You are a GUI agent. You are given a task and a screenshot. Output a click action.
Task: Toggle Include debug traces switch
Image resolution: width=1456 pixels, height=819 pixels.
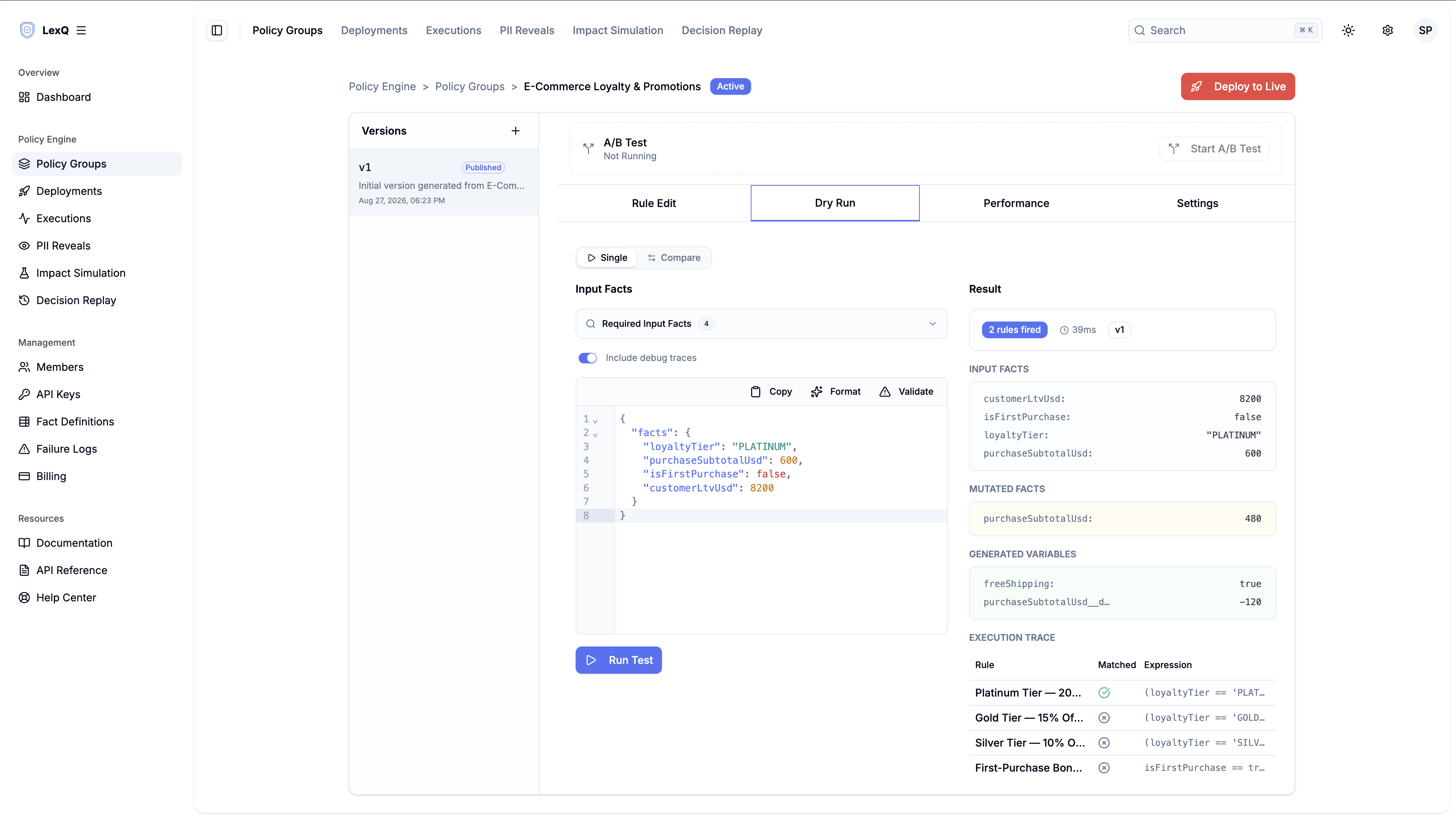tap(587, 358)
